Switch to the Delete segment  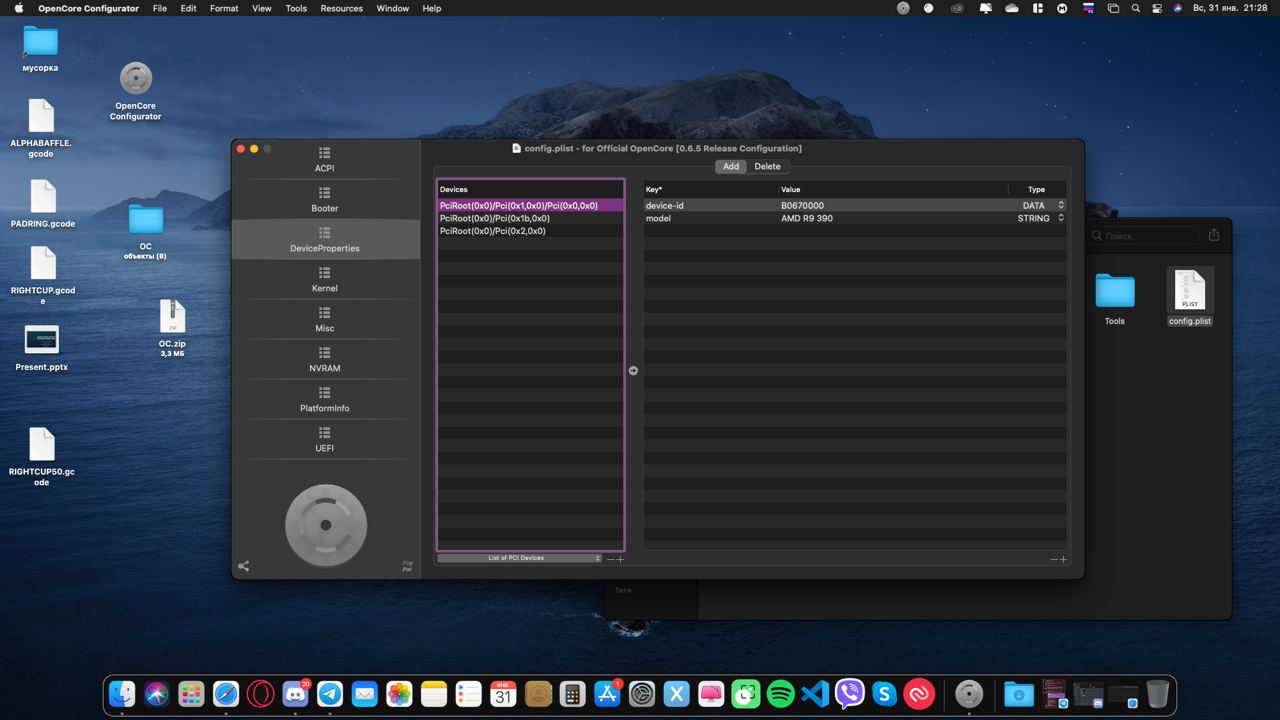[x=767, y=167]
